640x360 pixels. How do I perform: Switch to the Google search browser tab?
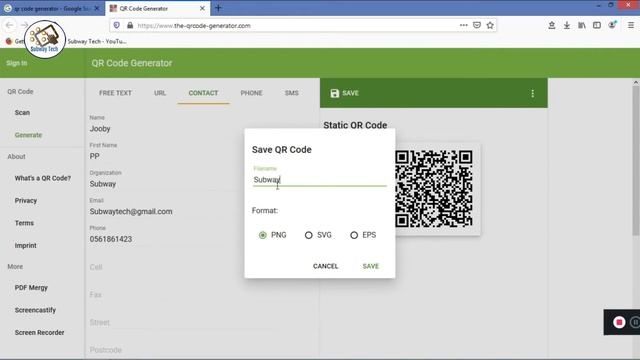point(52,8)
